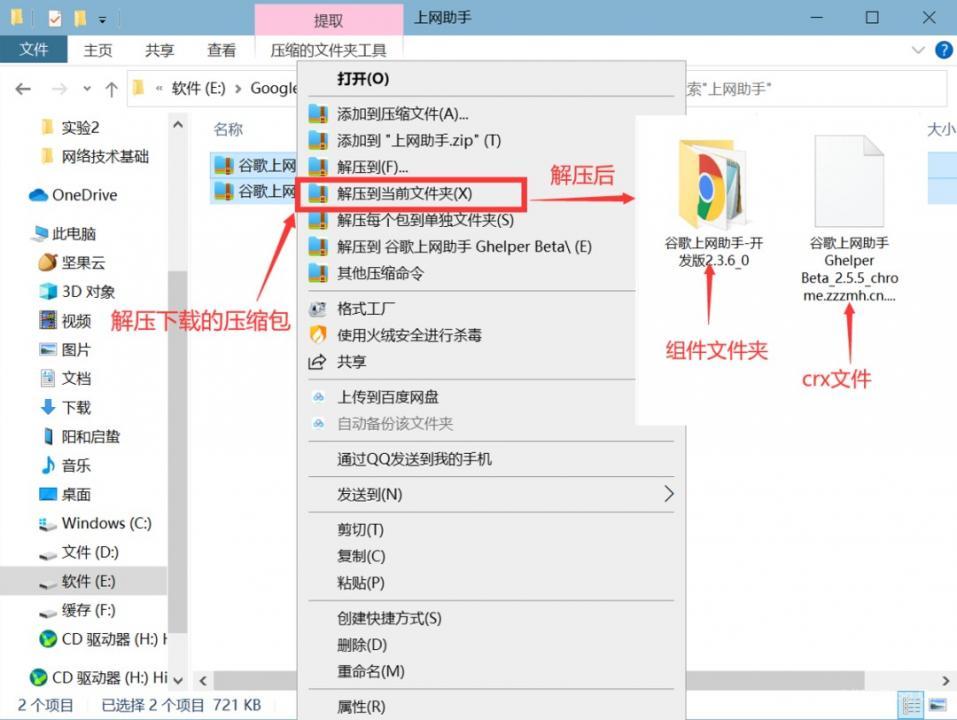Image resolution: width=957 pixels, height=720 pixels.
Task: Choose 打开(O) from context menu
Action: (490, 79)
